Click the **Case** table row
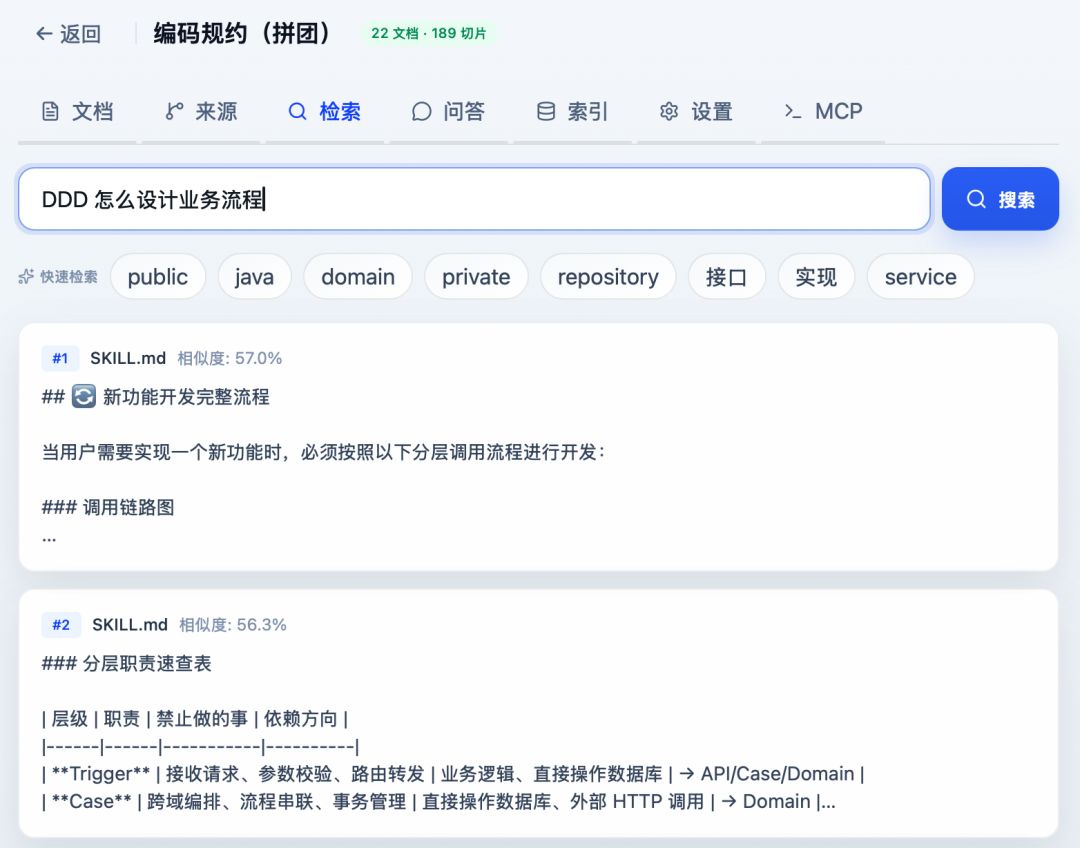Screen dimensions: 1080x848 (x=439, y=802)
